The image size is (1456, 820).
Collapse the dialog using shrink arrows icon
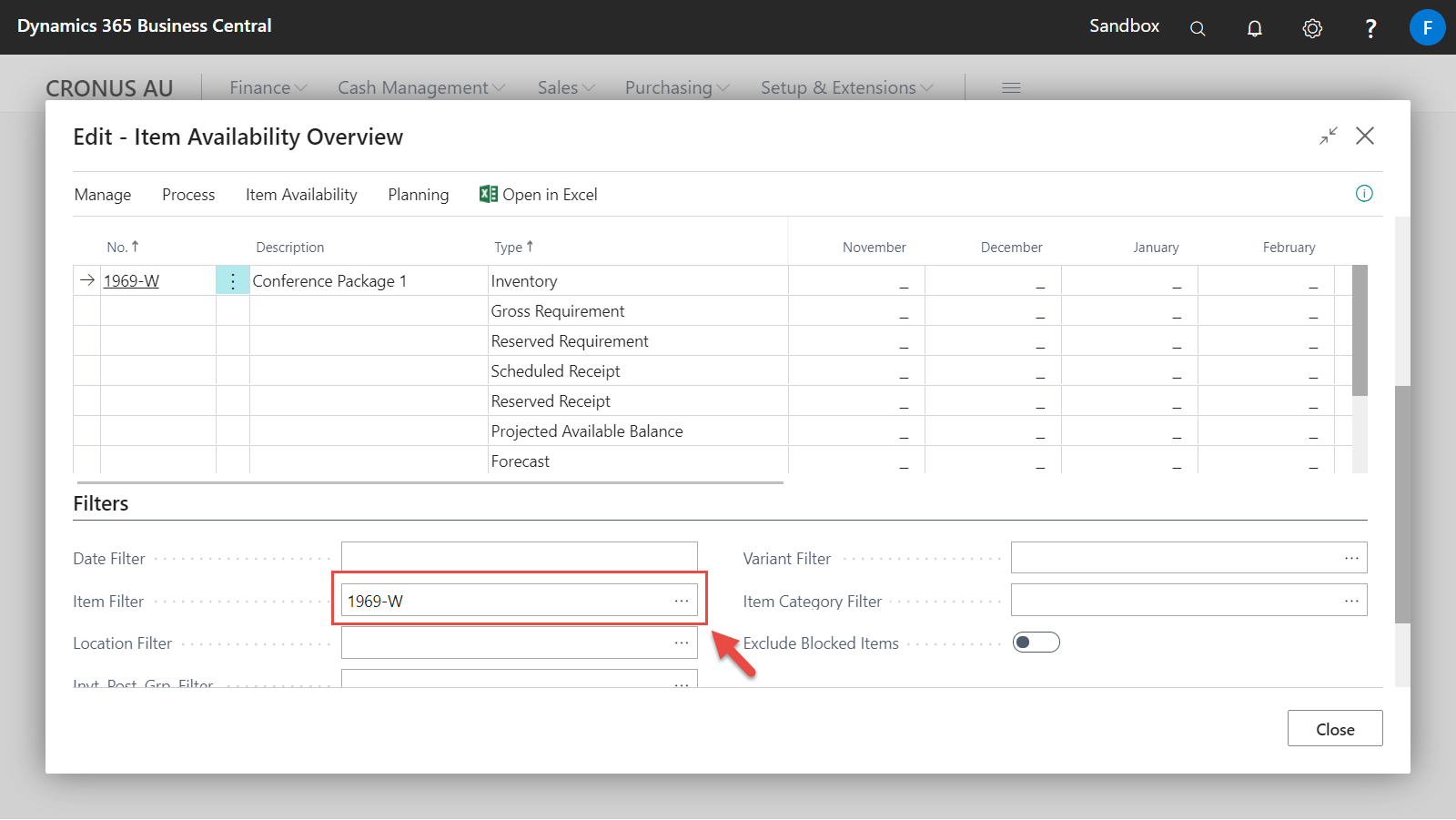click(1329, 136)
